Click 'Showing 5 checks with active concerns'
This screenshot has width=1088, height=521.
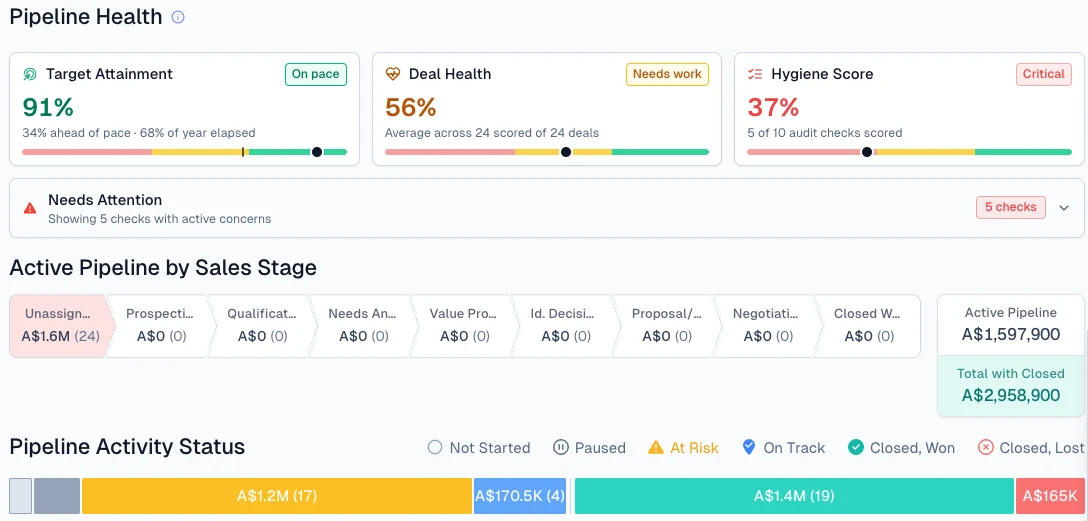point(160,219)
